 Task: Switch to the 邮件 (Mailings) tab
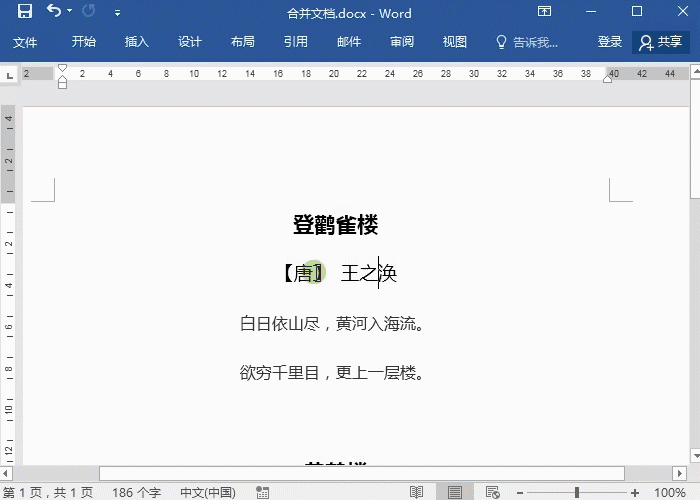click(349, 42)
